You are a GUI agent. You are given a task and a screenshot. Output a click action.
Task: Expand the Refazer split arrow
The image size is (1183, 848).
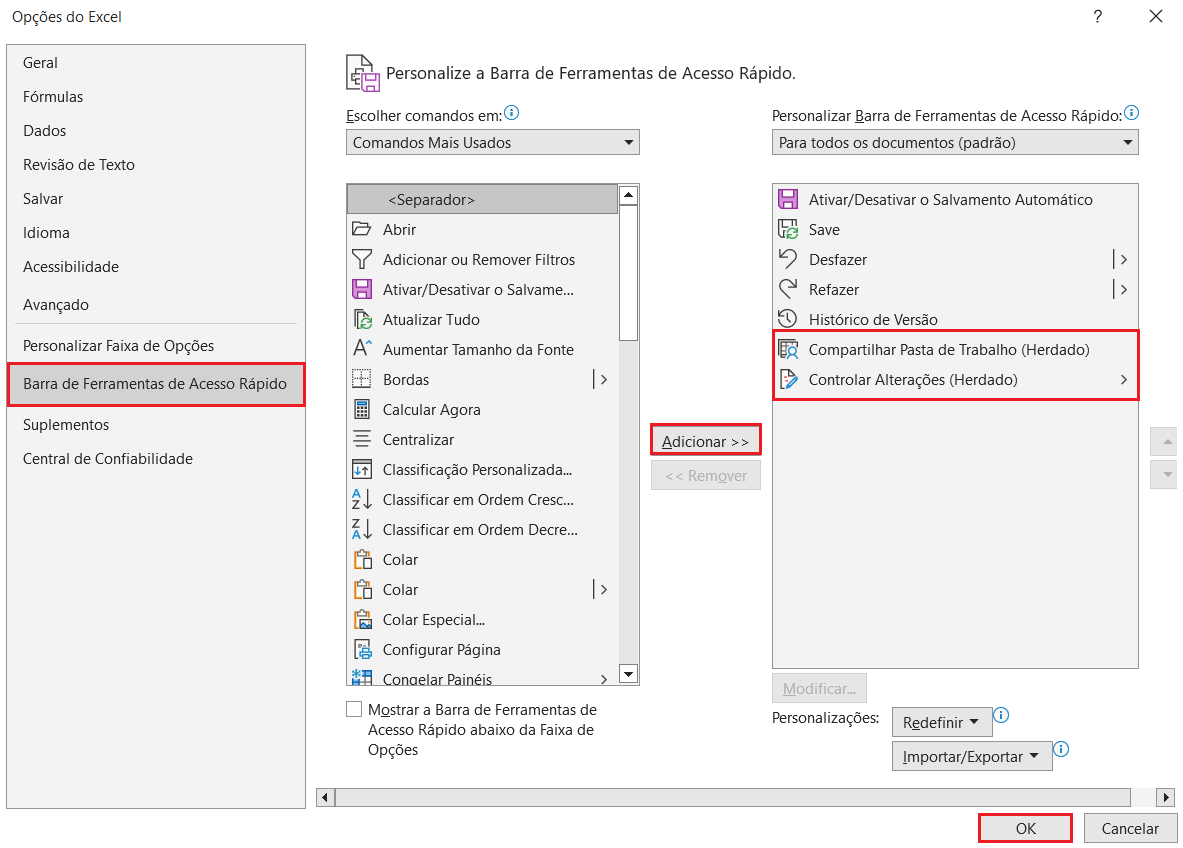[1123, 289]
